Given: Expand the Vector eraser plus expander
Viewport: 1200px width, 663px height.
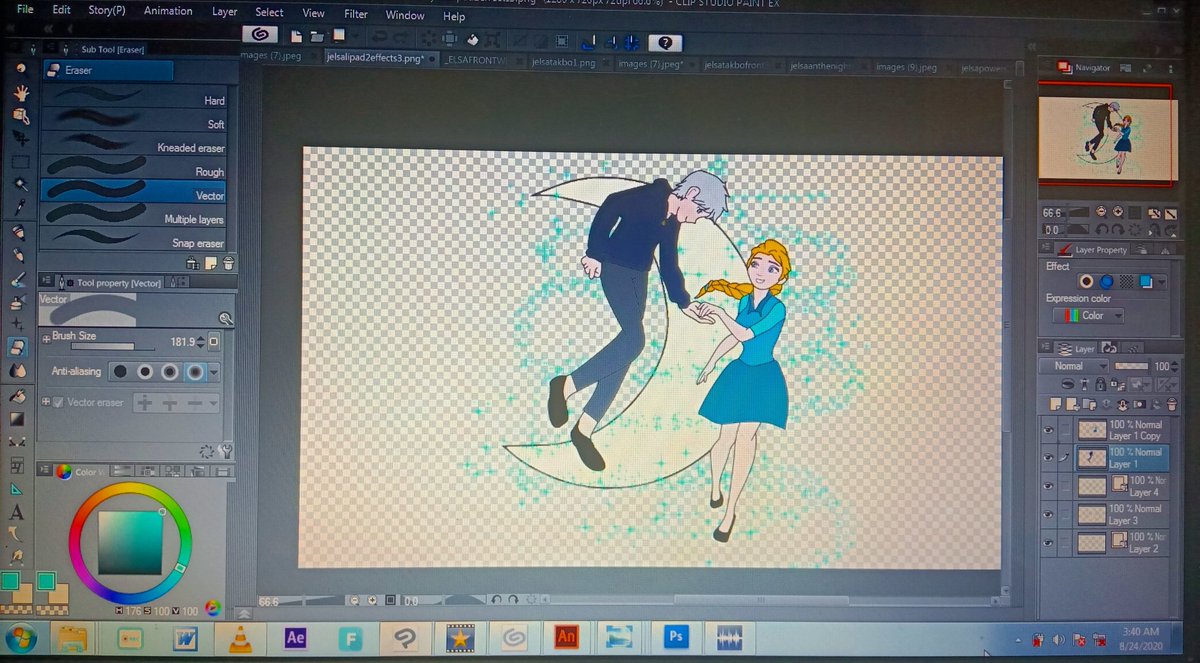Looking at the screenshot, I should 45,402.
